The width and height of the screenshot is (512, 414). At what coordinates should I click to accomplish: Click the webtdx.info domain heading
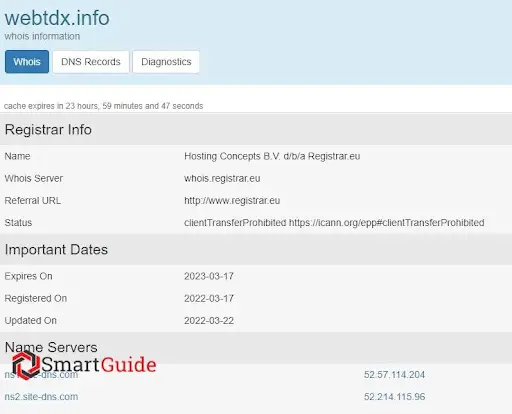pyautogui.click(x=57, y=18)
